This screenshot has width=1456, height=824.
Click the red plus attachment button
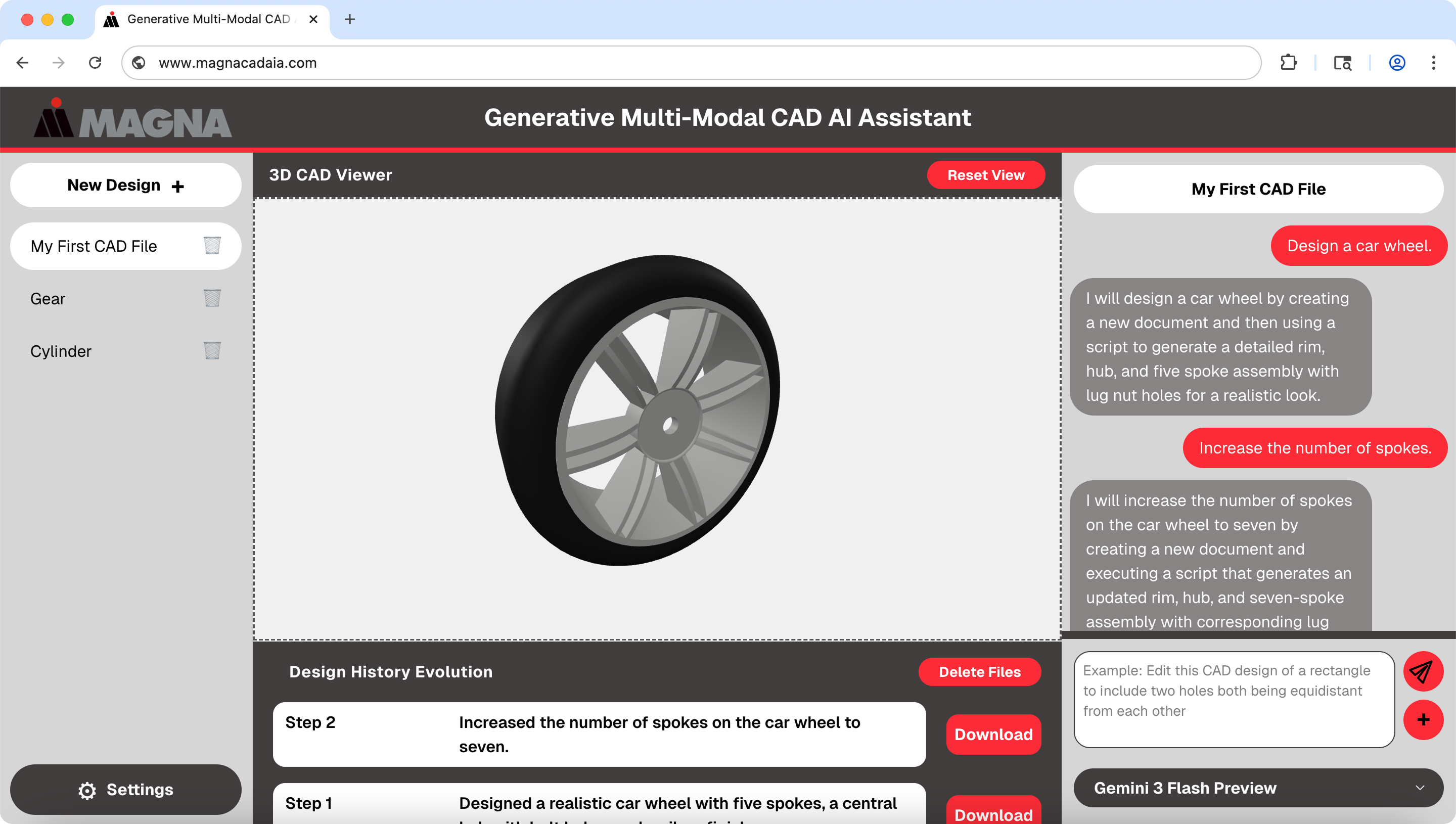tap(1422, 720)
